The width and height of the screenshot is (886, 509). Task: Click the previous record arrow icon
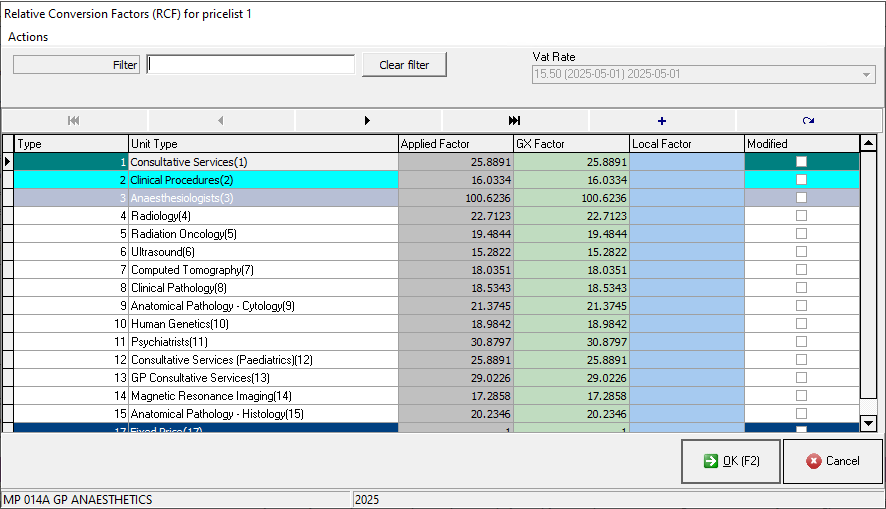220,120
